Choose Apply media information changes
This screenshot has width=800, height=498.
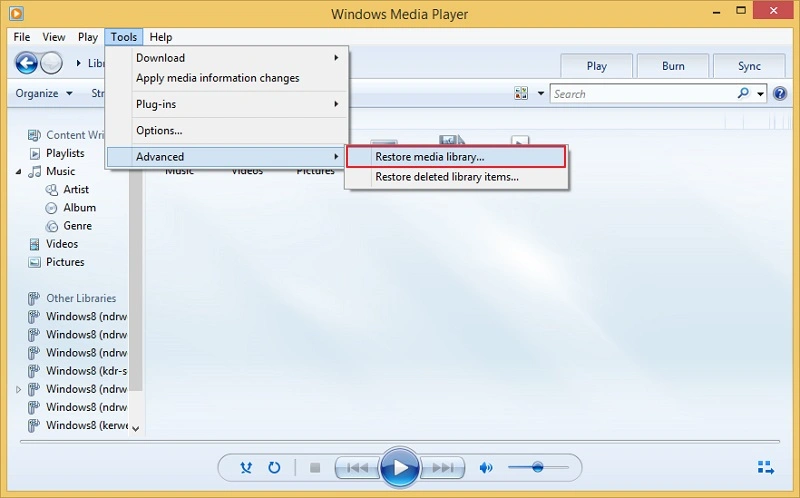pos(228,78)
